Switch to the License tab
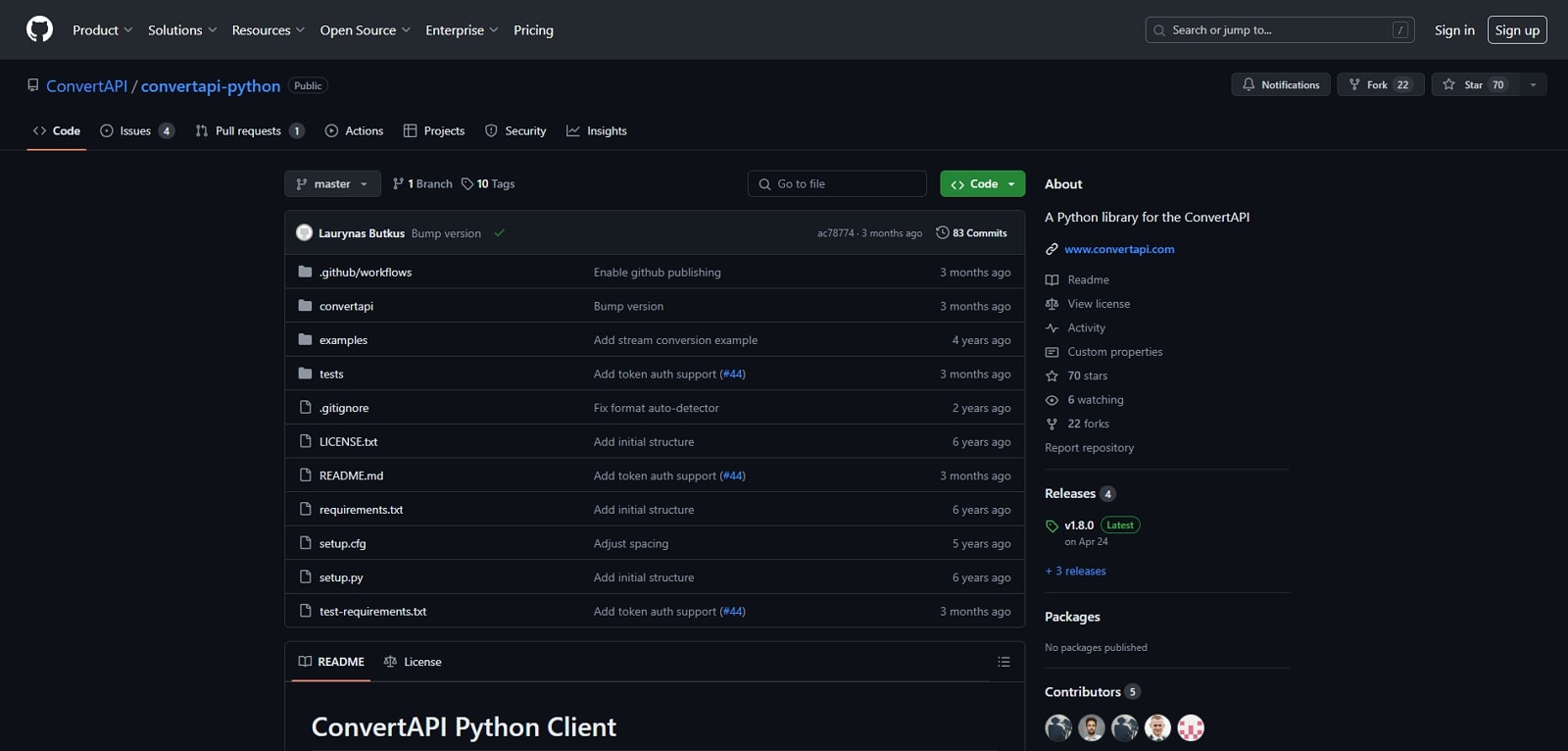 (x=413, y=662)
